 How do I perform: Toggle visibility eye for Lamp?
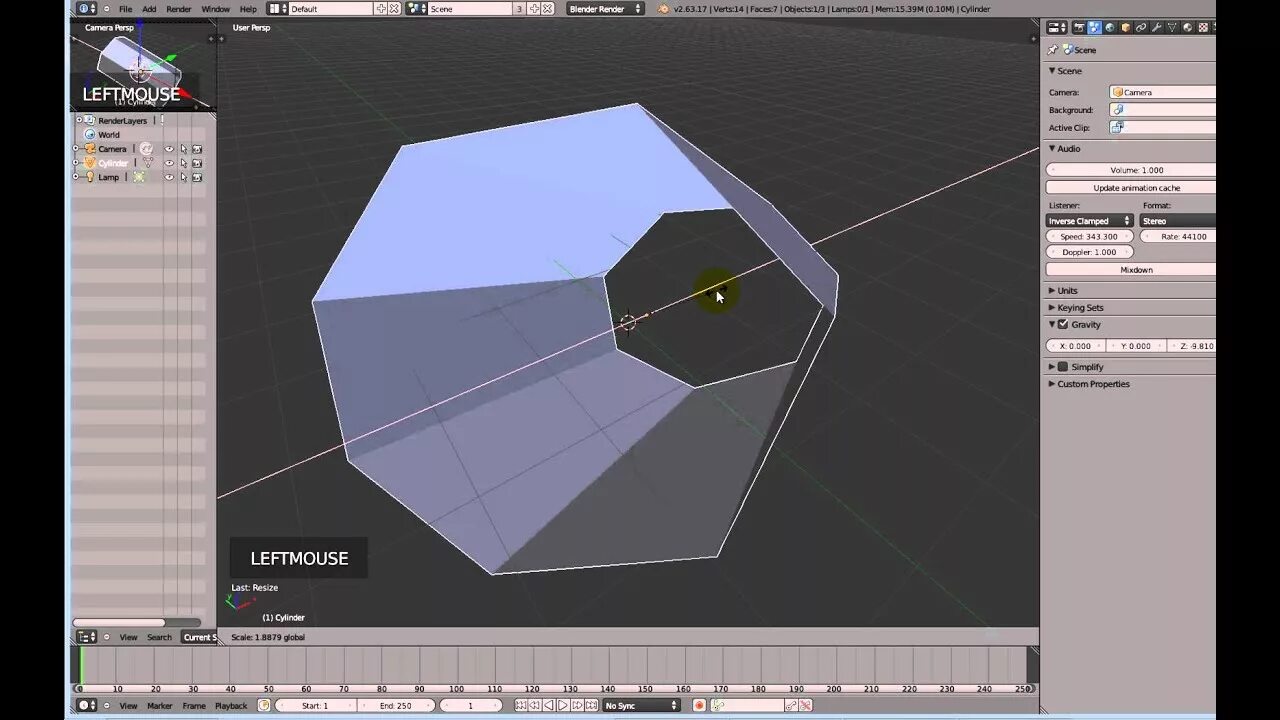coord(169,177)
